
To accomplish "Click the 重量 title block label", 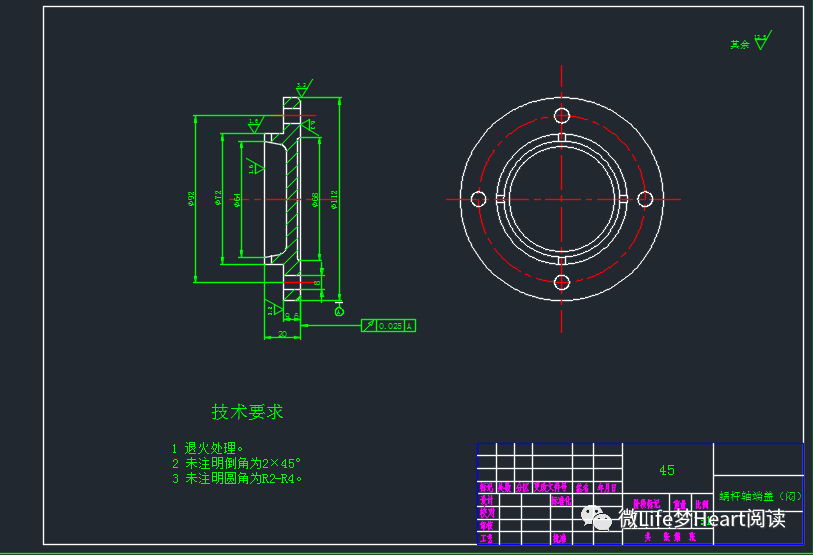I will tap(680, 504).
